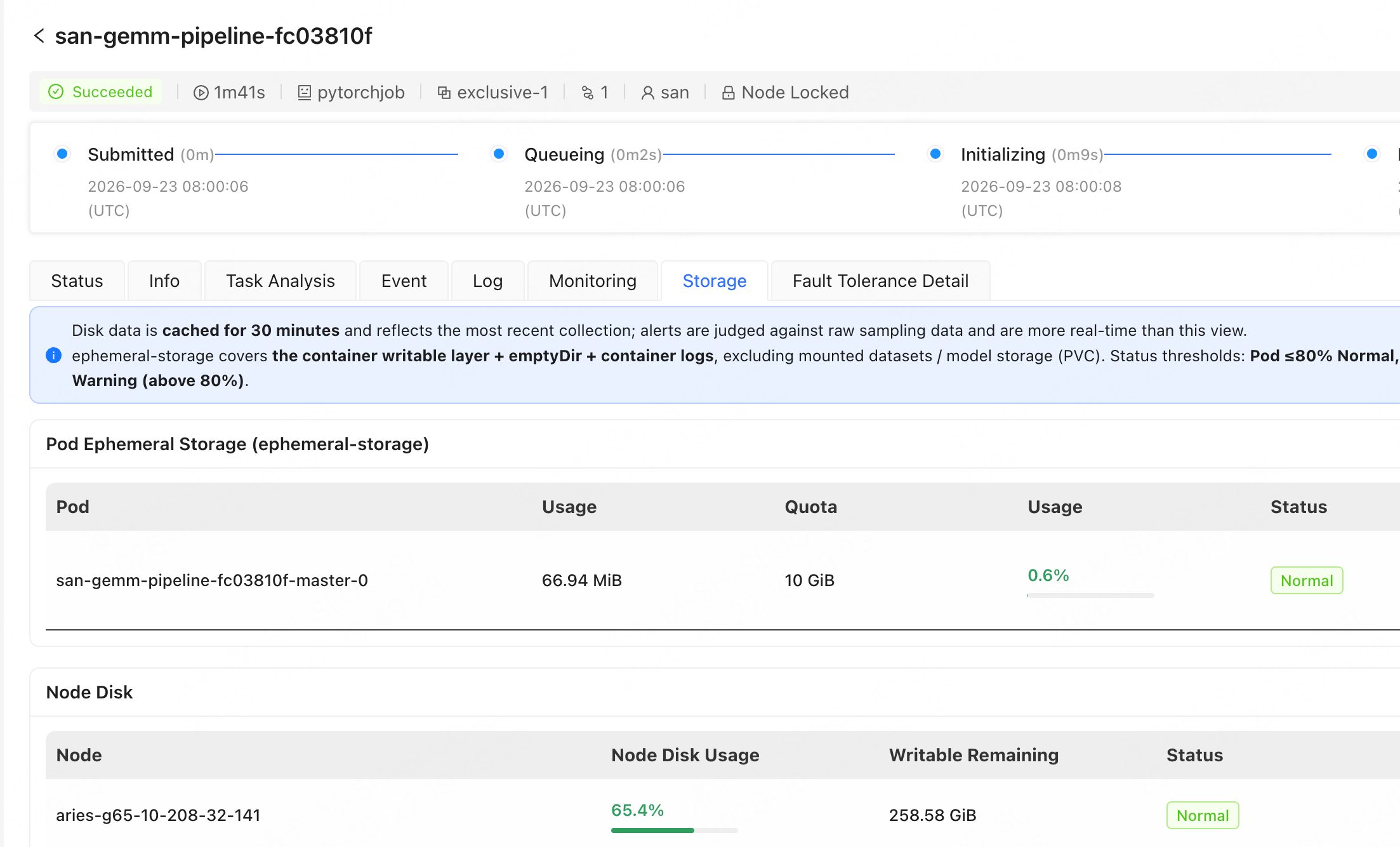Click the Quota column header
The image size is (1400, 847).
pos(810,507)
